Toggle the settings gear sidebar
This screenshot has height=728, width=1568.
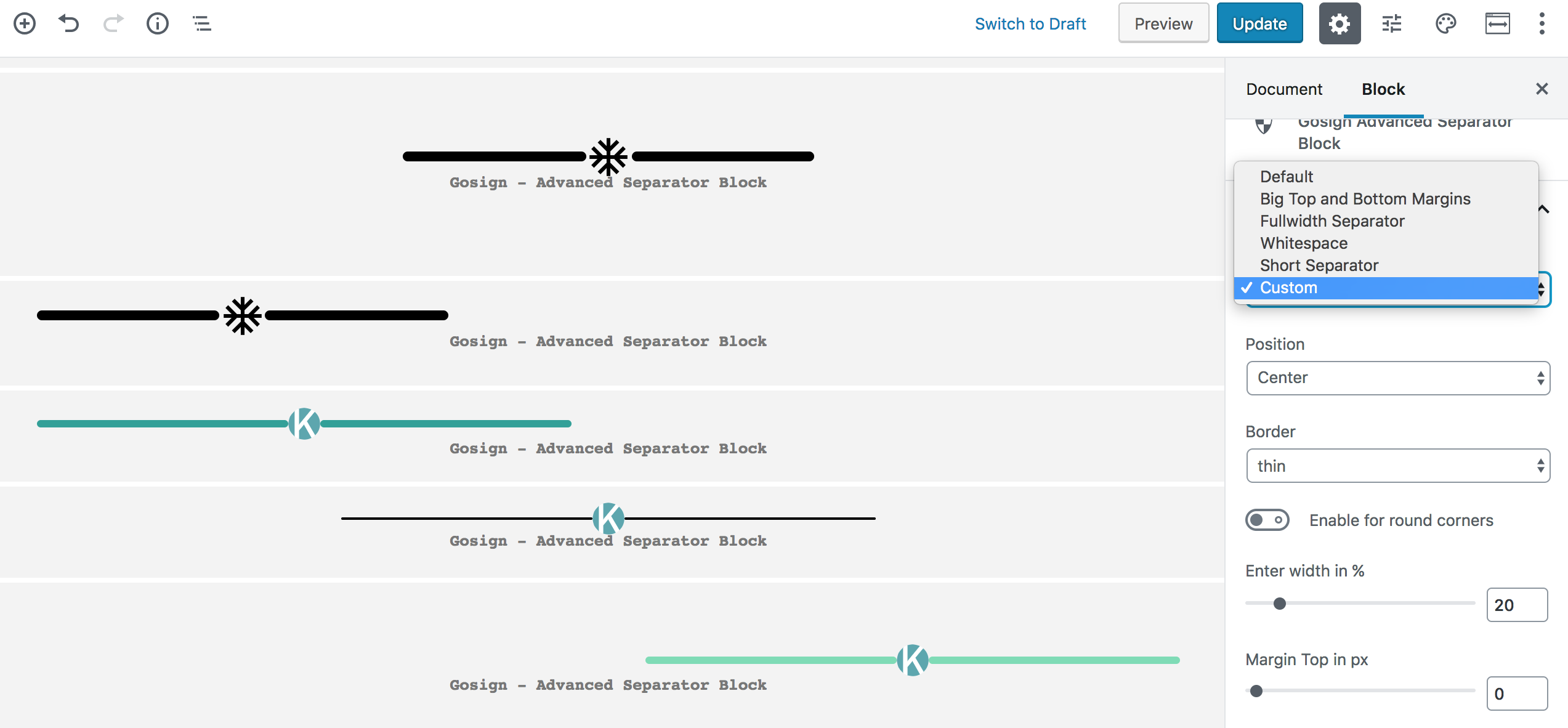(1340, 24)
